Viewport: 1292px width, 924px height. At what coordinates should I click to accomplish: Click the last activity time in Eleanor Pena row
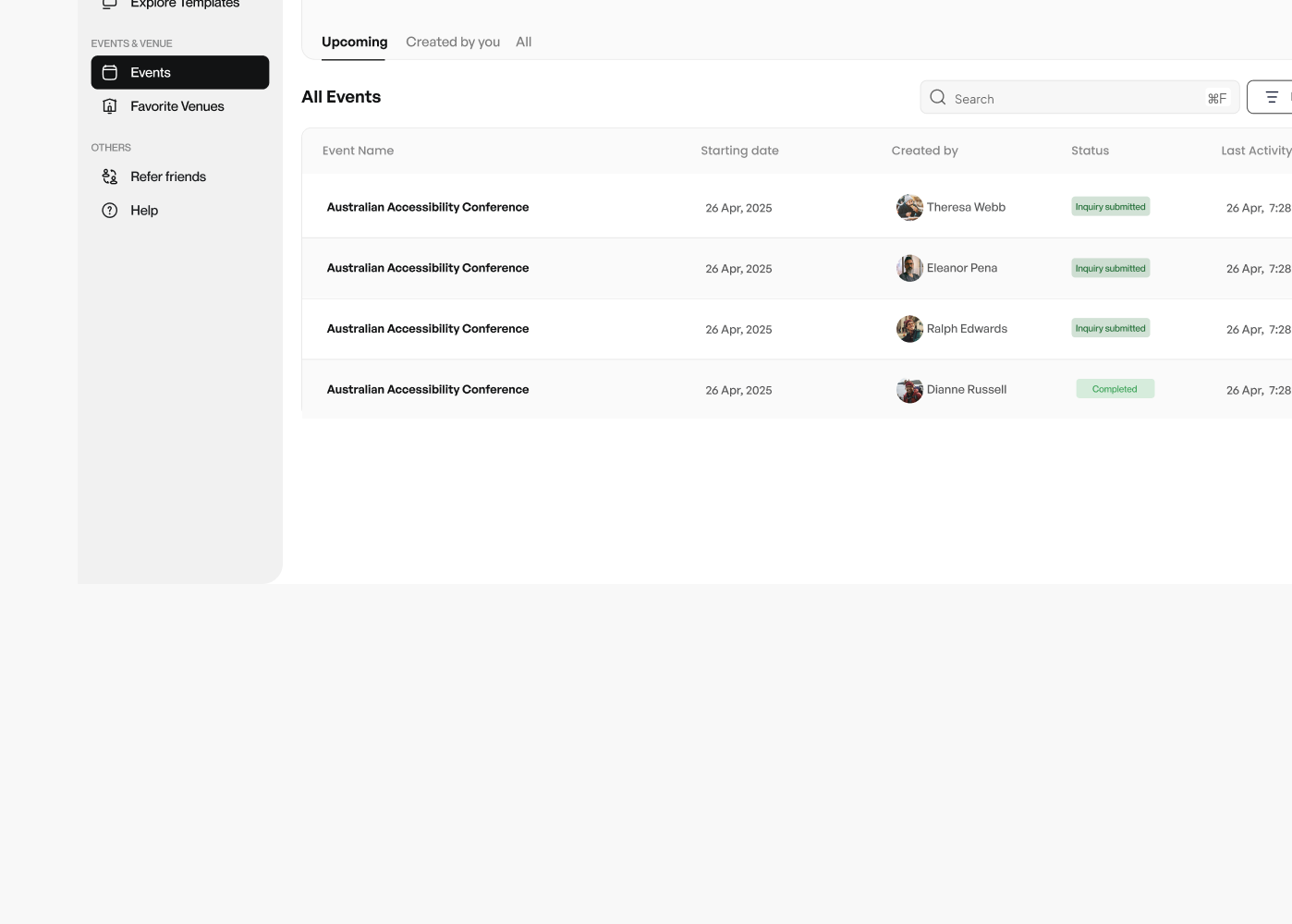coord(1259,269)
